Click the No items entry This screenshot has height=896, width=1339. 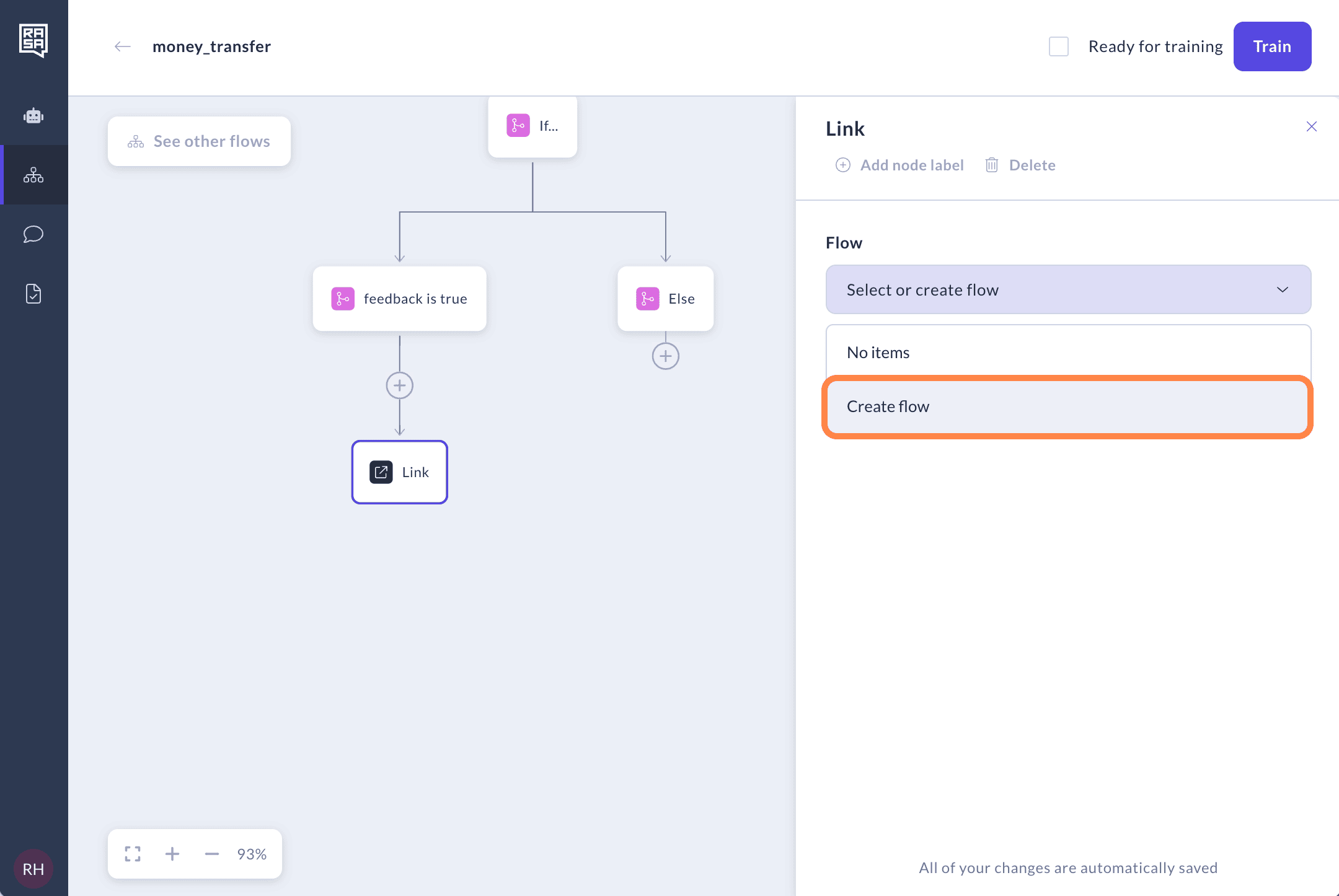pyautogui.click(x=1067, y=352)
